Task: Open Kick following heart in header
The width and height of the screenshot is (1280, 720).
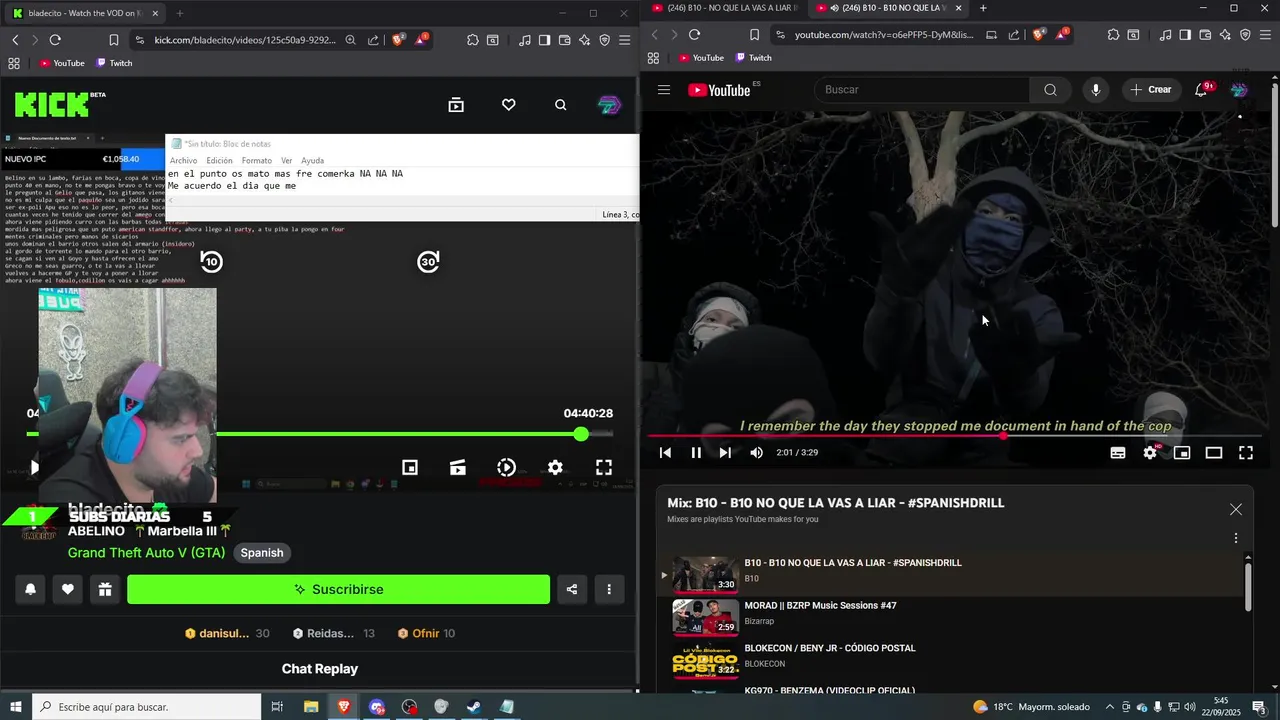Action: coord(508,105)
